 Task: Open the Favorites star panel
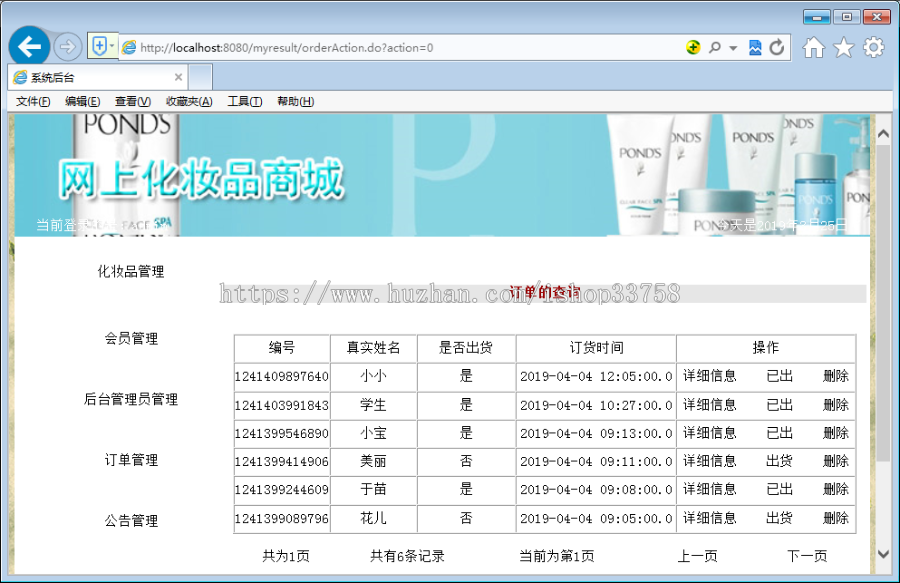coord(843,46)
